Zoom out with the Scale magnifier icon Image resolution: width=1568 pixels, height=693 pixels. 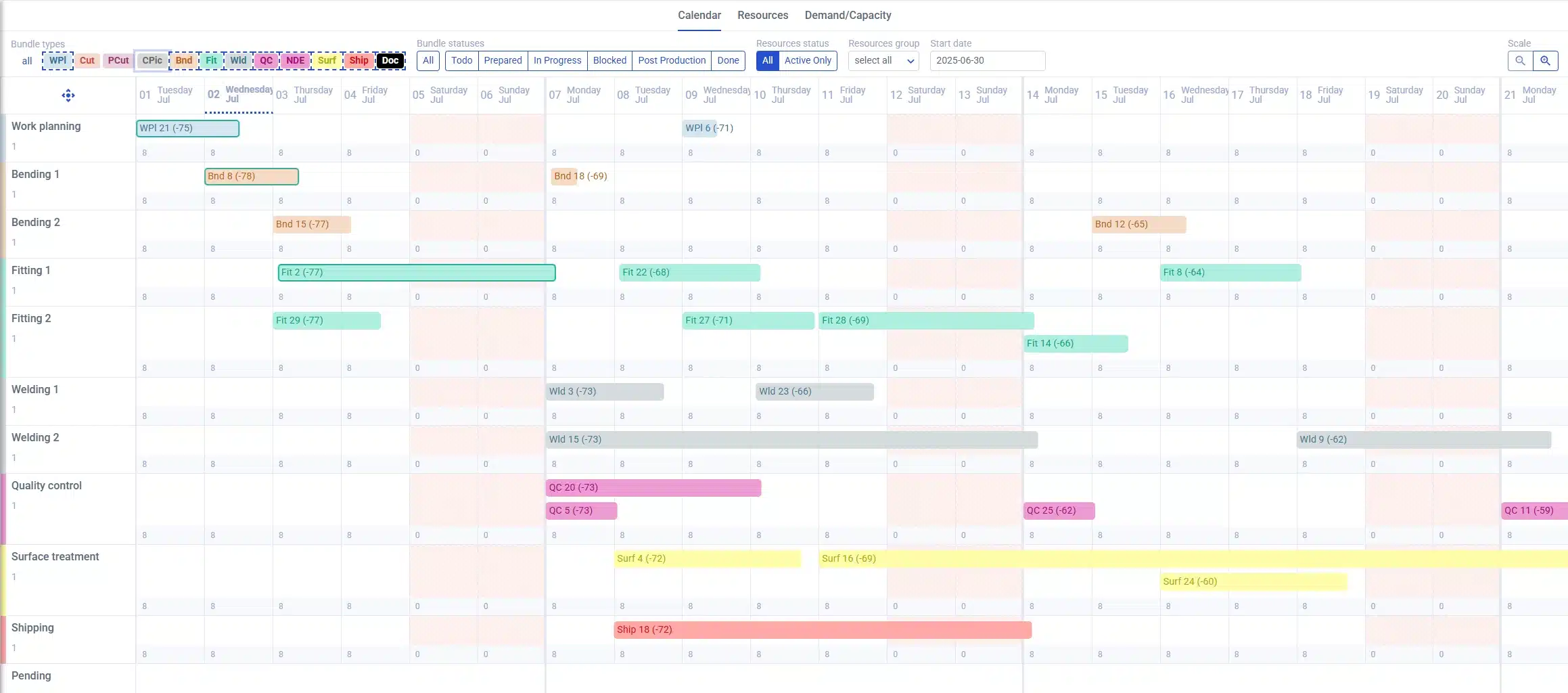click(1520, 61)
